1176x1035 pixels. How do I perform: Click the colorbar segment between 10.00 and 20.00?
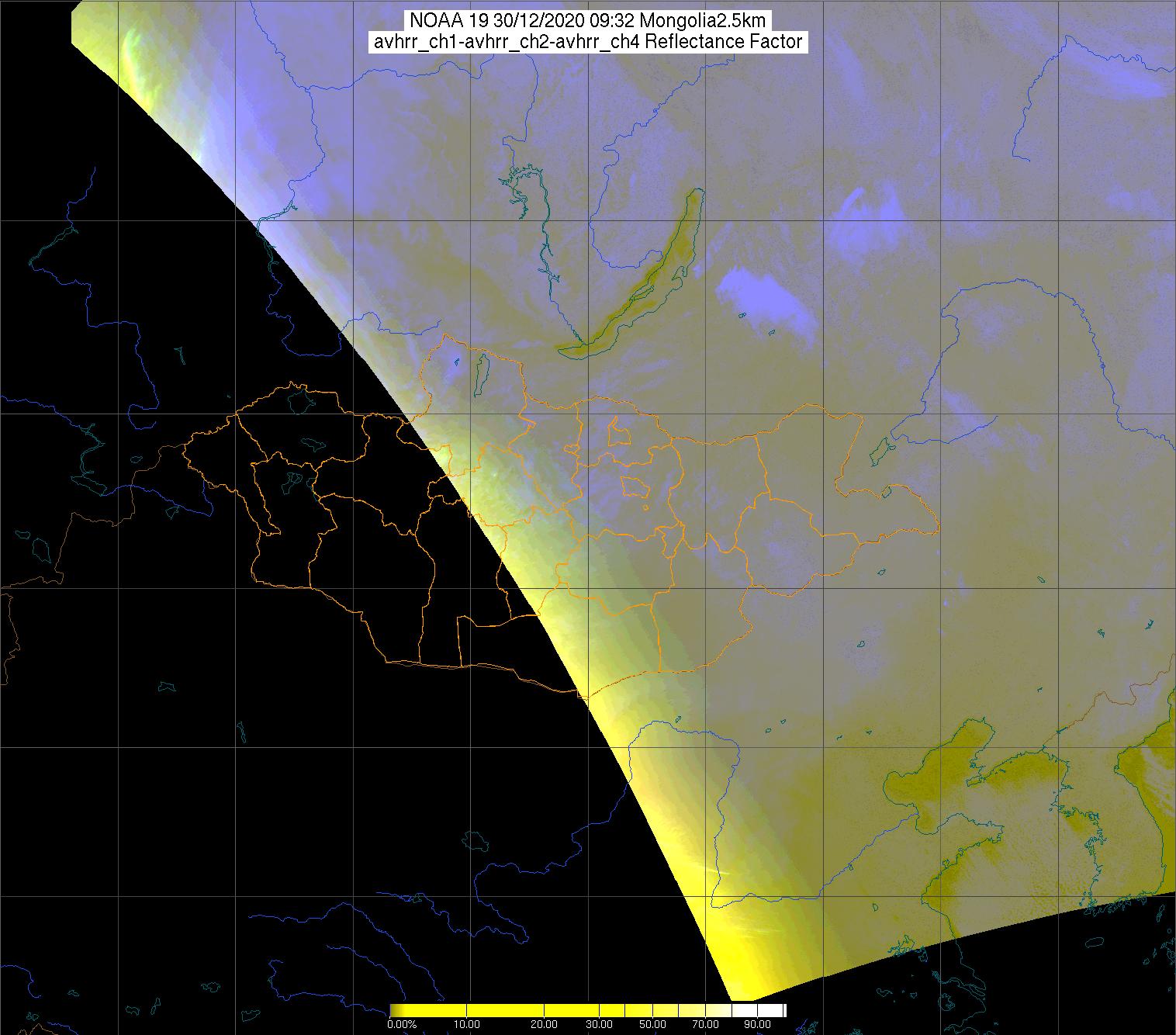(x=505, y=1010)
